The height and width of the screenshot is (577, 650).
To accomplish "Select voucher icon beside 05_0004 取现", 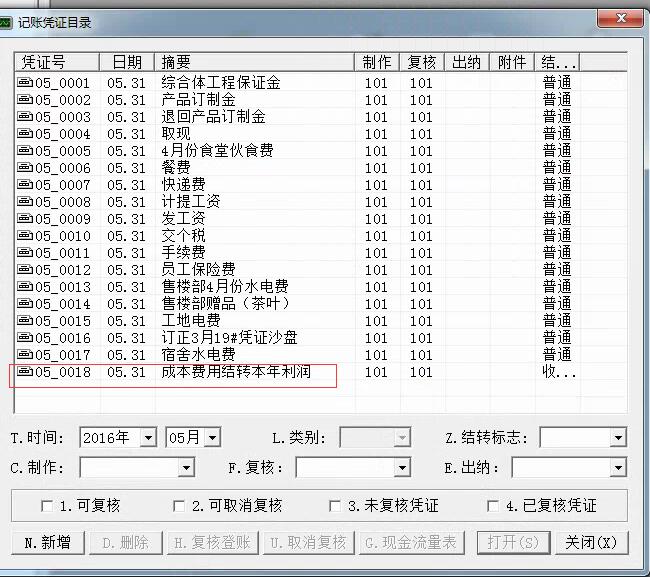I will point(25,134).
